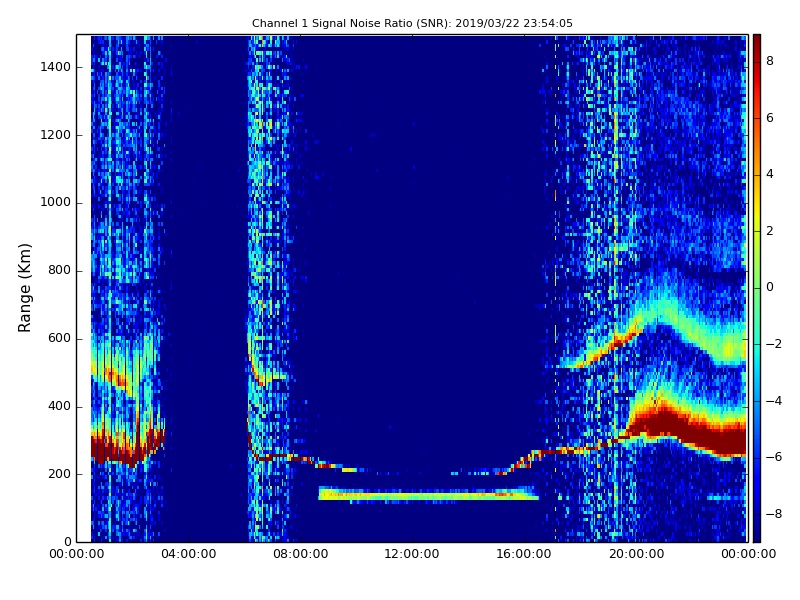Click the colorbar label 8

[x=770, y=61]
